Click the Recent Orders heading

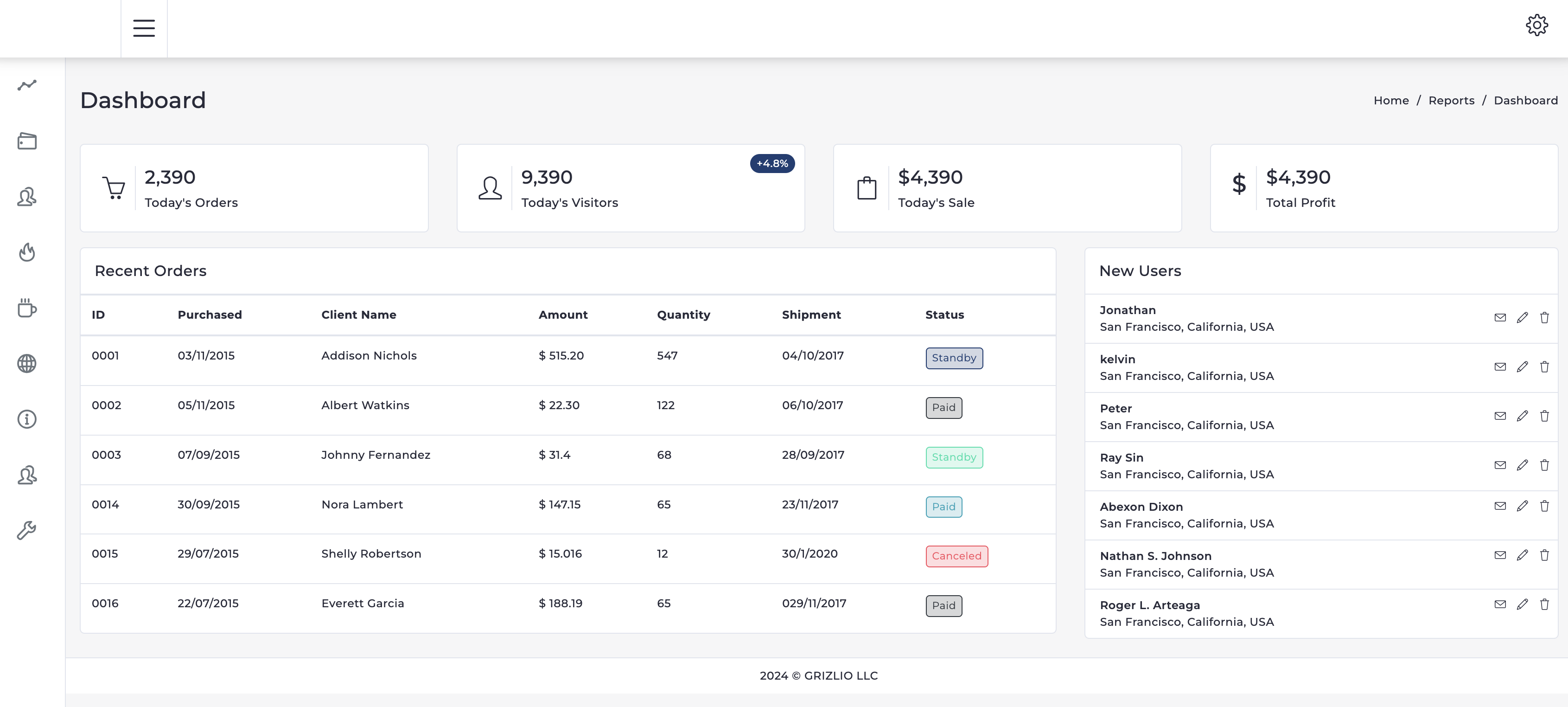(150, 271)
